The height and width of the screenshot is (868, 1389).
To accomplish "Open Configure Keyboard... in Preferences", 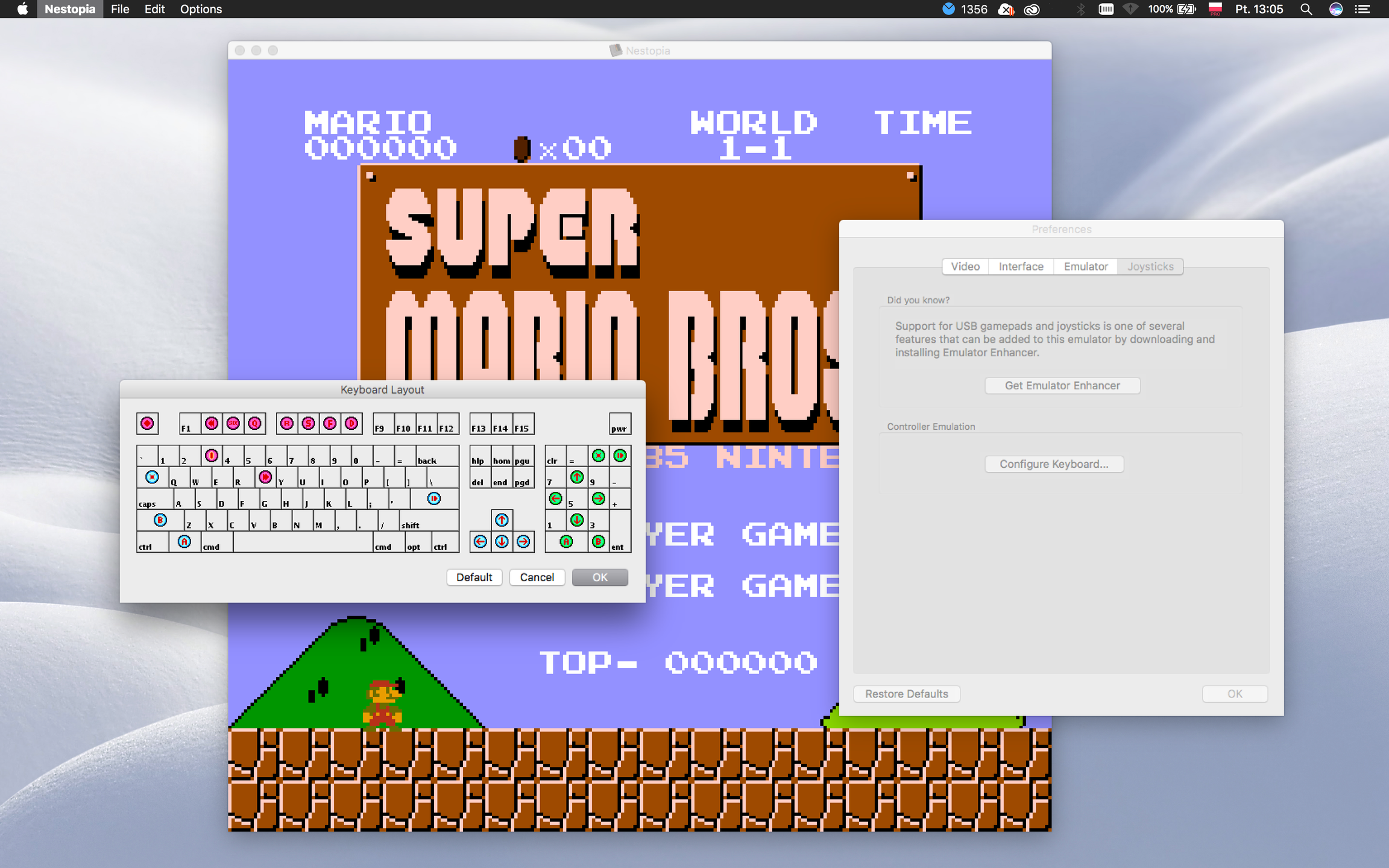I will click(1054, 464).
